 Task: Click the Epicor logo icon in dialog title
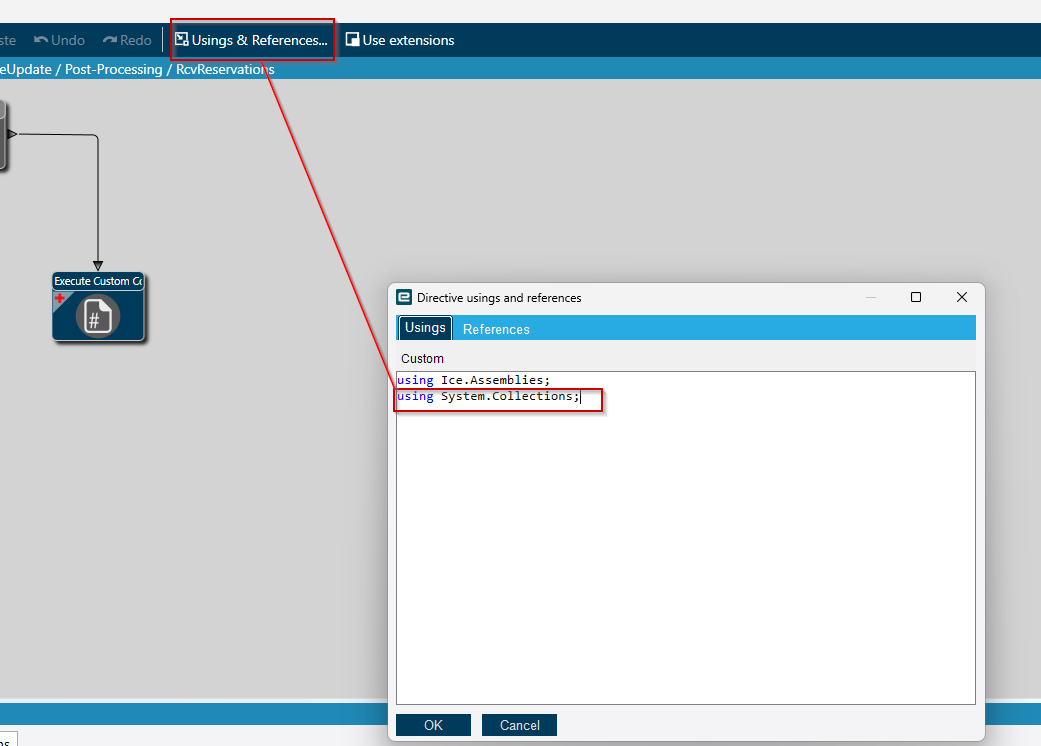404,297
